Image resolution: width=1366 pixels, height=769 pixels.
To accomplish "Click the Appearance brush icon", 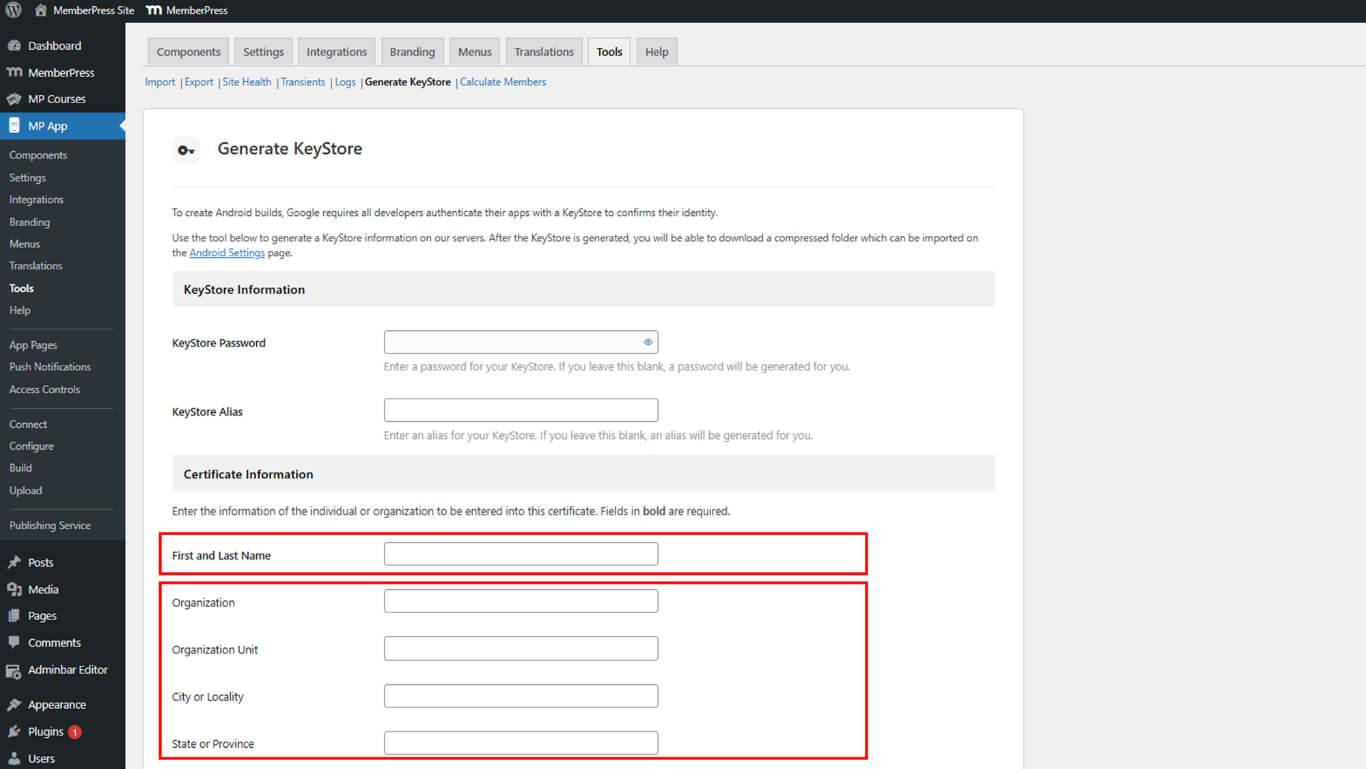I will tap(14, 705).
